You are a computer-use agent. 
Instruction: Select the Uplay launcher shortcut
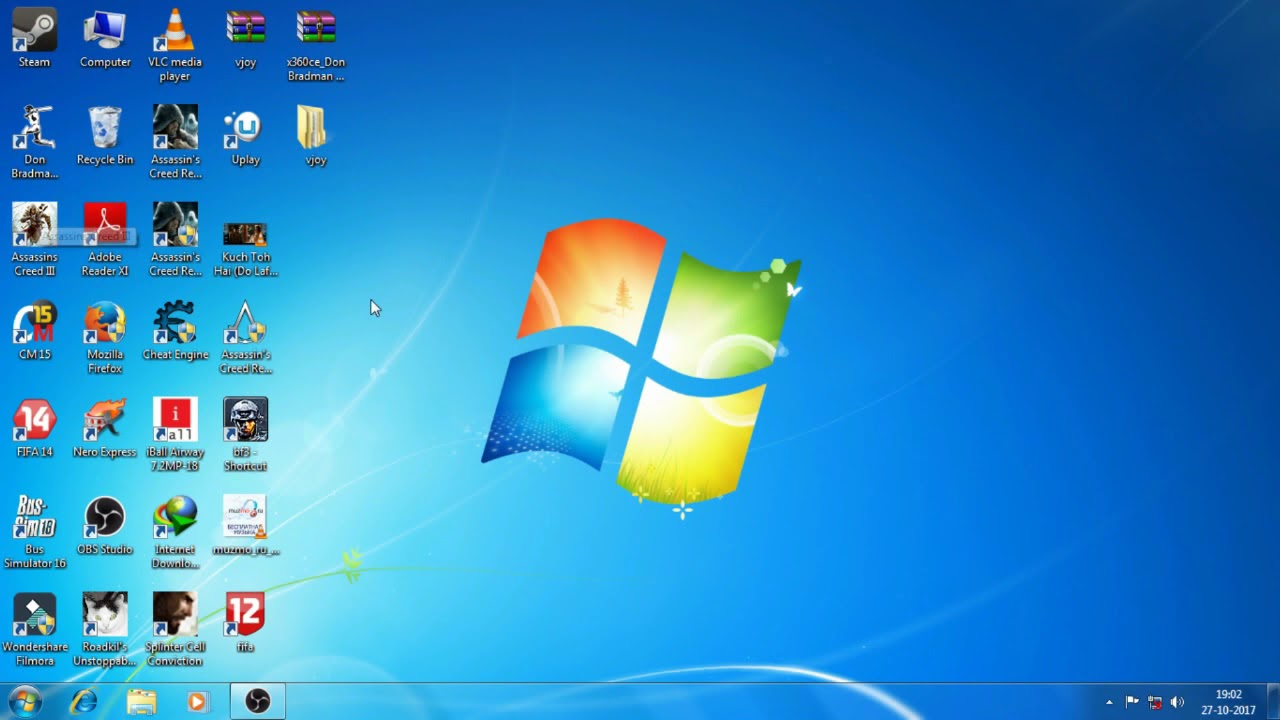[x=245, y=136]
